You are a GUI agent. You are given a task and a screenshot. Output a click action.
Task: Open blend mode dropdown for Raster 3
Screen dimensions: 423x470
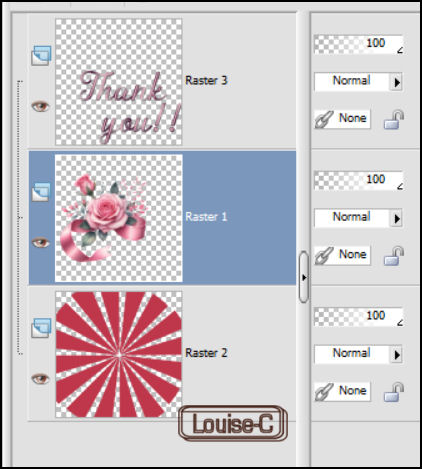tap(396, 82)
